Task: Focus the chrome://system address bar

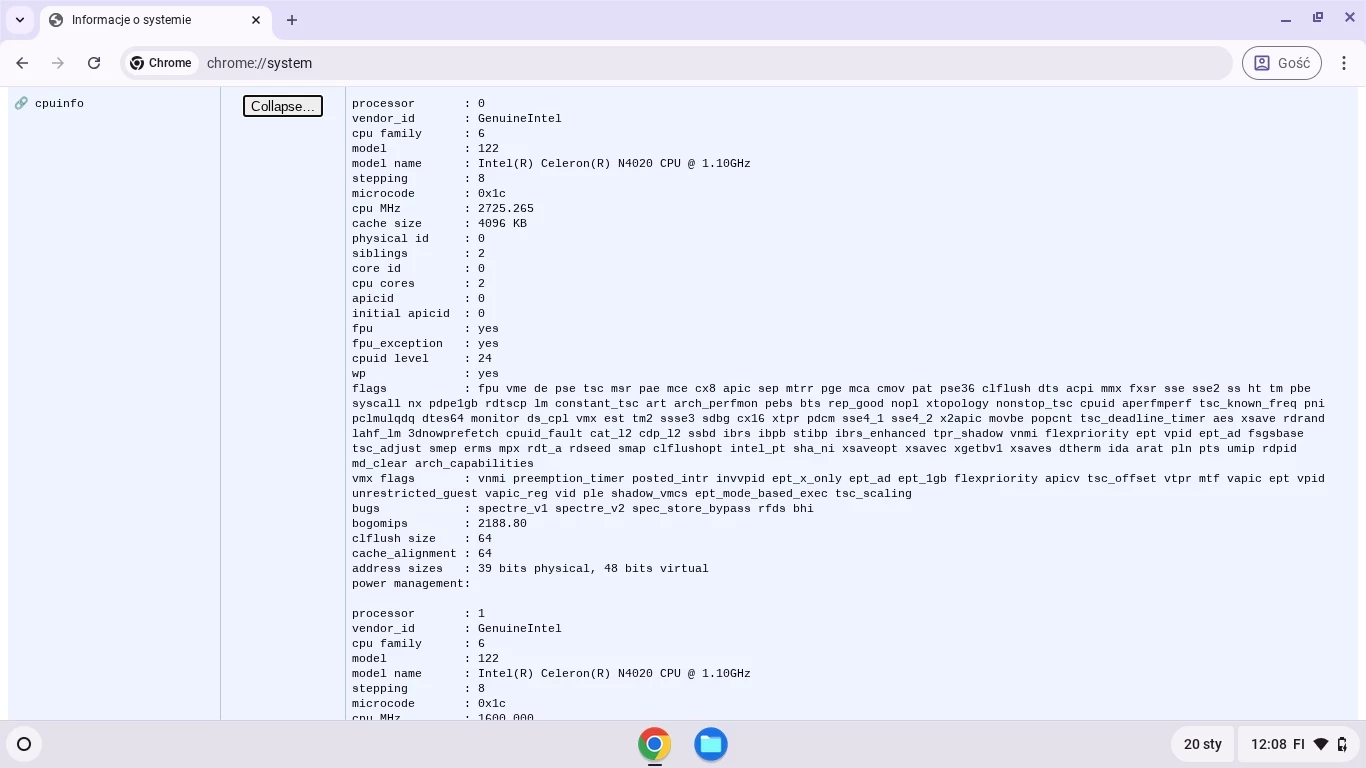Action: tap(700, 63)
